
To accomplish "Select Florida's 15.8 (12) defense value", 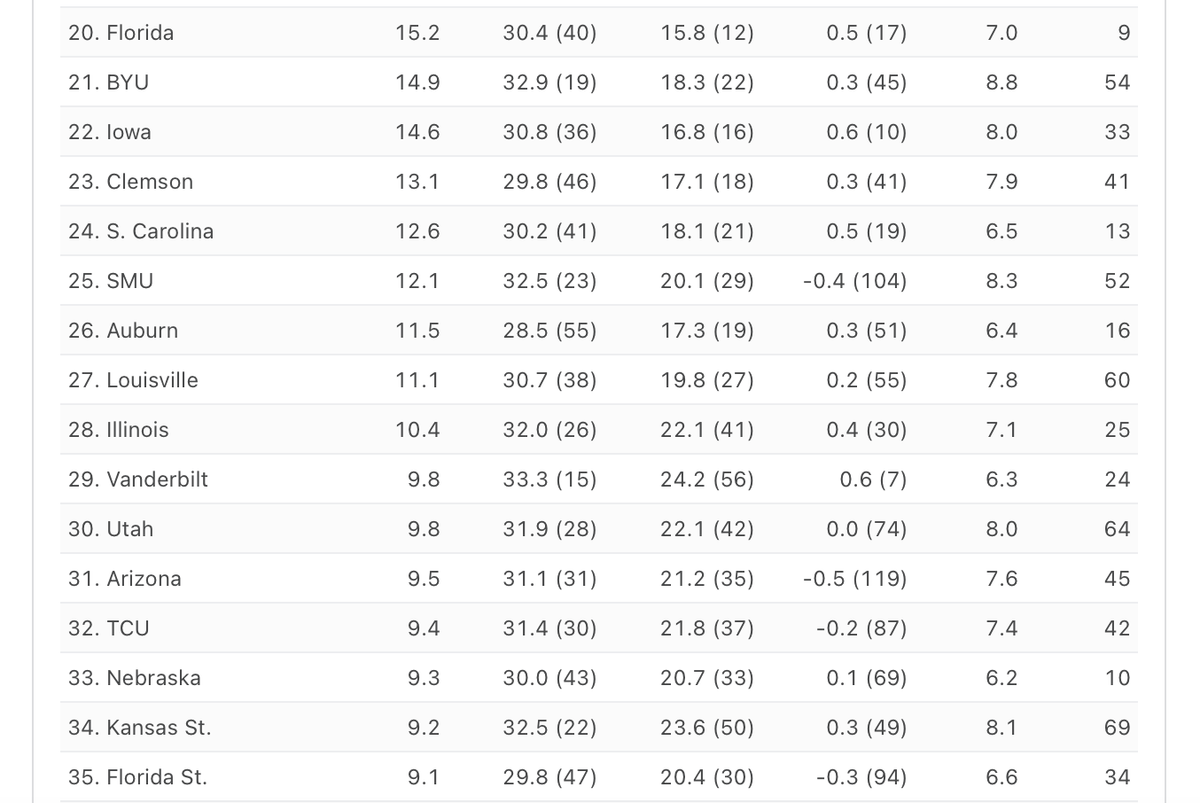I will pos(707,33).
